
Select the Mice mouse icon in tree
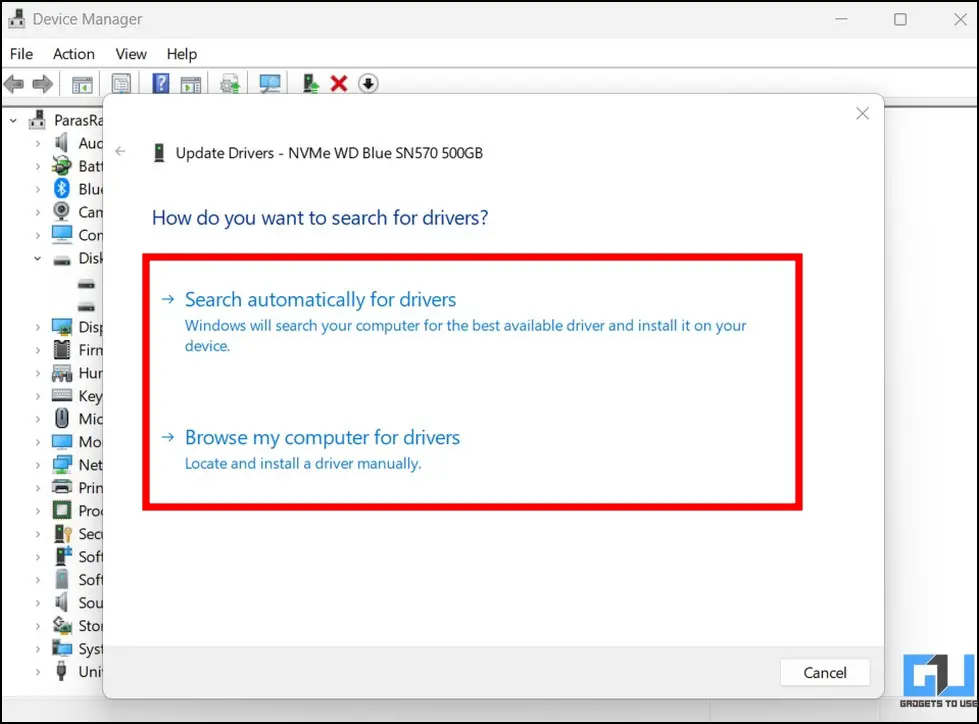[x=62, y=418]
